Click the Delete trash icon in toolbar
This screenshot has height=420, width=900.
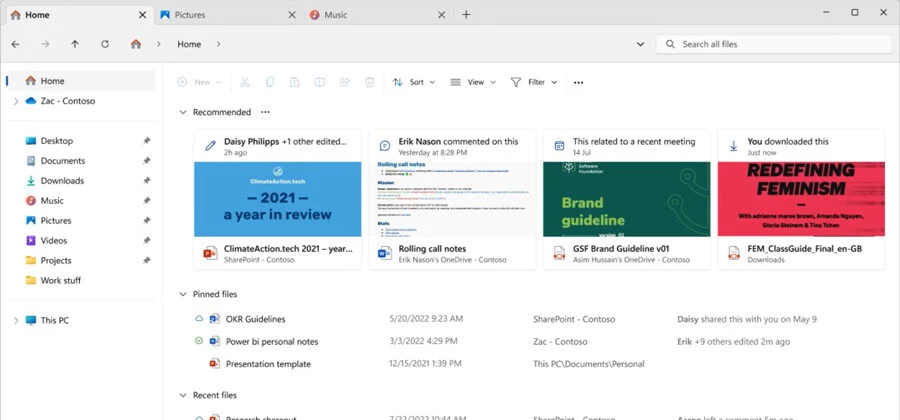point(369,82)
